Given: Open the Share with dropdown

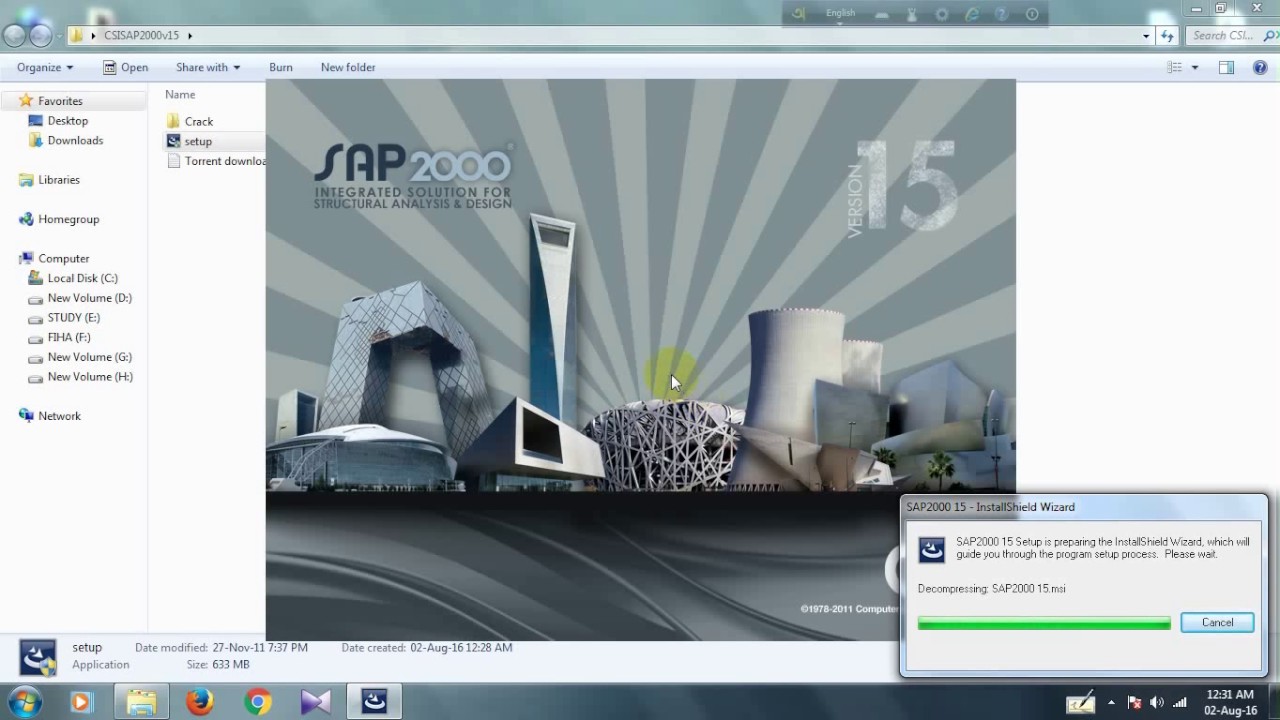Looking at the screenshot, I should click(x=208, y=67).
